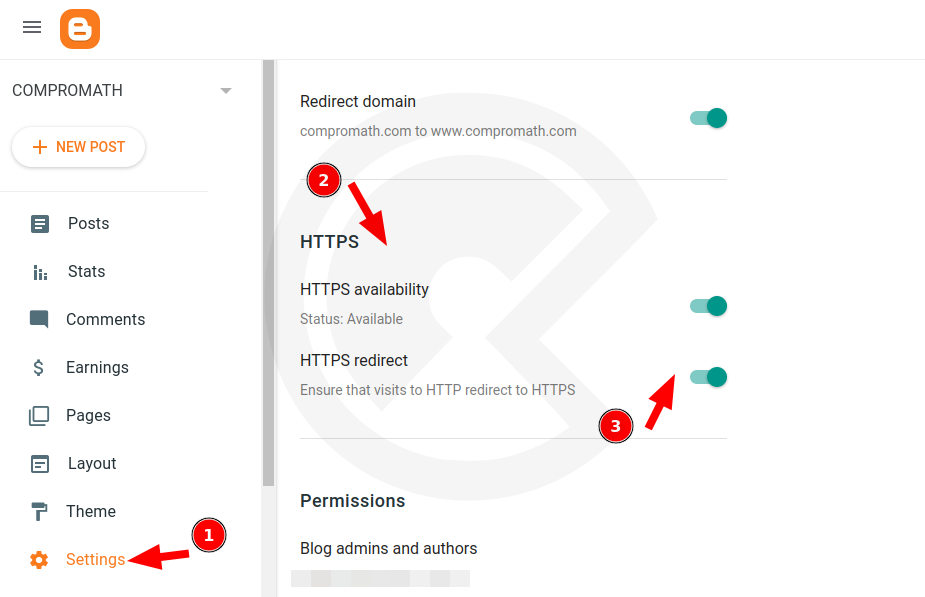Disable the HTTPS redirect switch
Screen dimensions: 925x597
[x=707, y=377]
